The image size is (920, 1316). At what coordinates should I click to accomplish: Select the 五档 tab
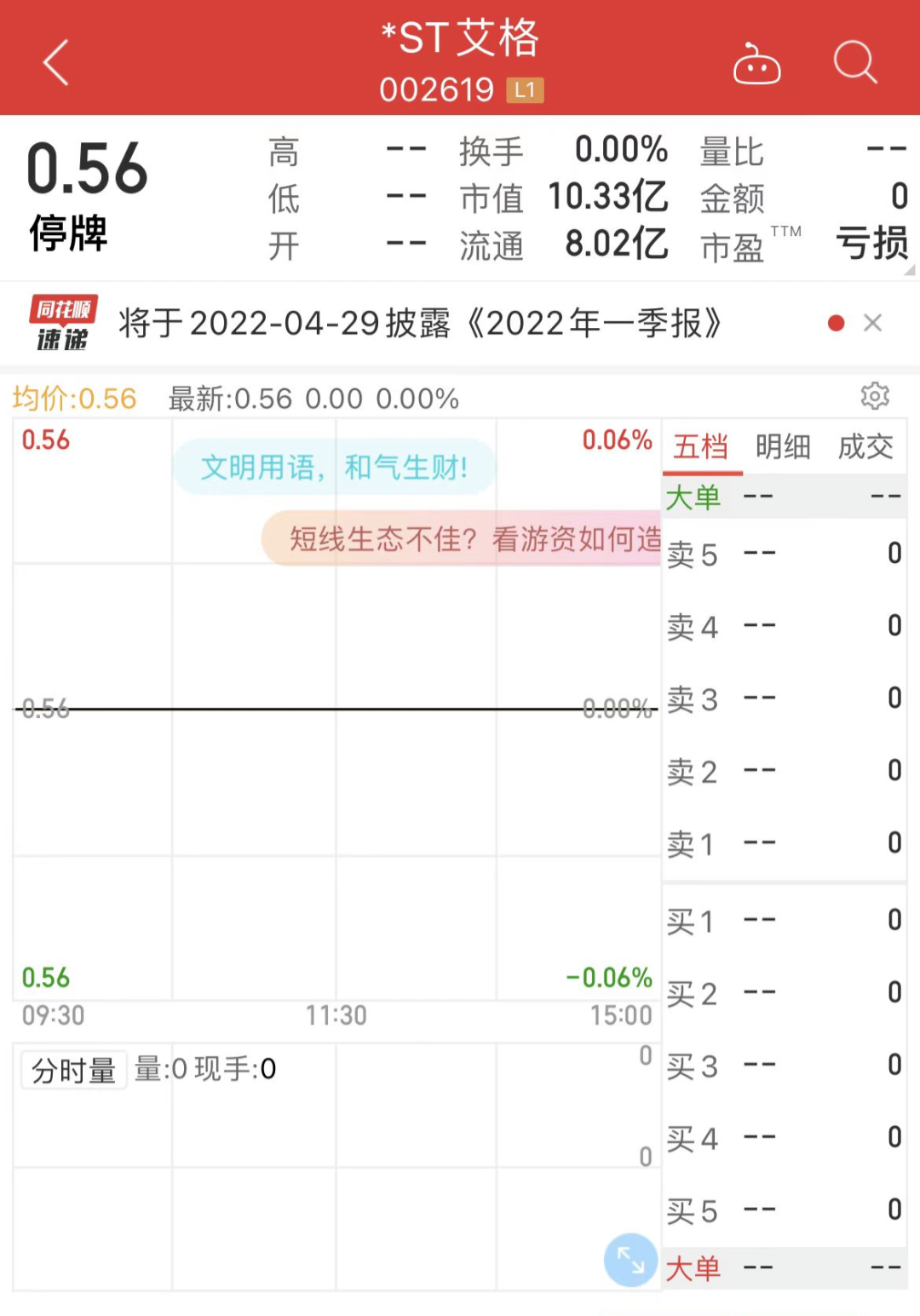pyautogui.click(x=701, y=446)
